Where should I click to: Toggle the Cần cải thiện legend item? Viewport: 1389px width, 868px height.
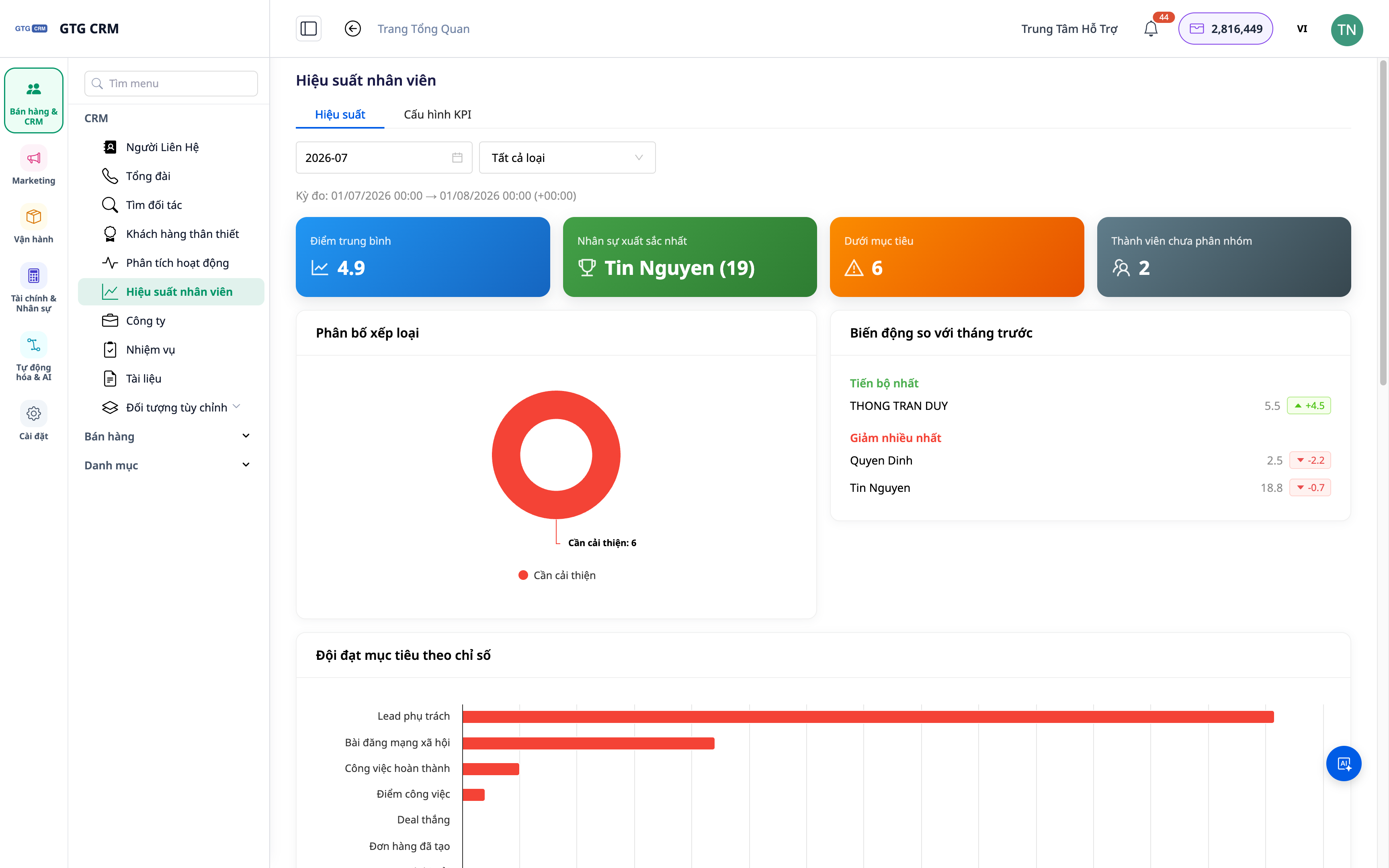(x=557, y=575)
